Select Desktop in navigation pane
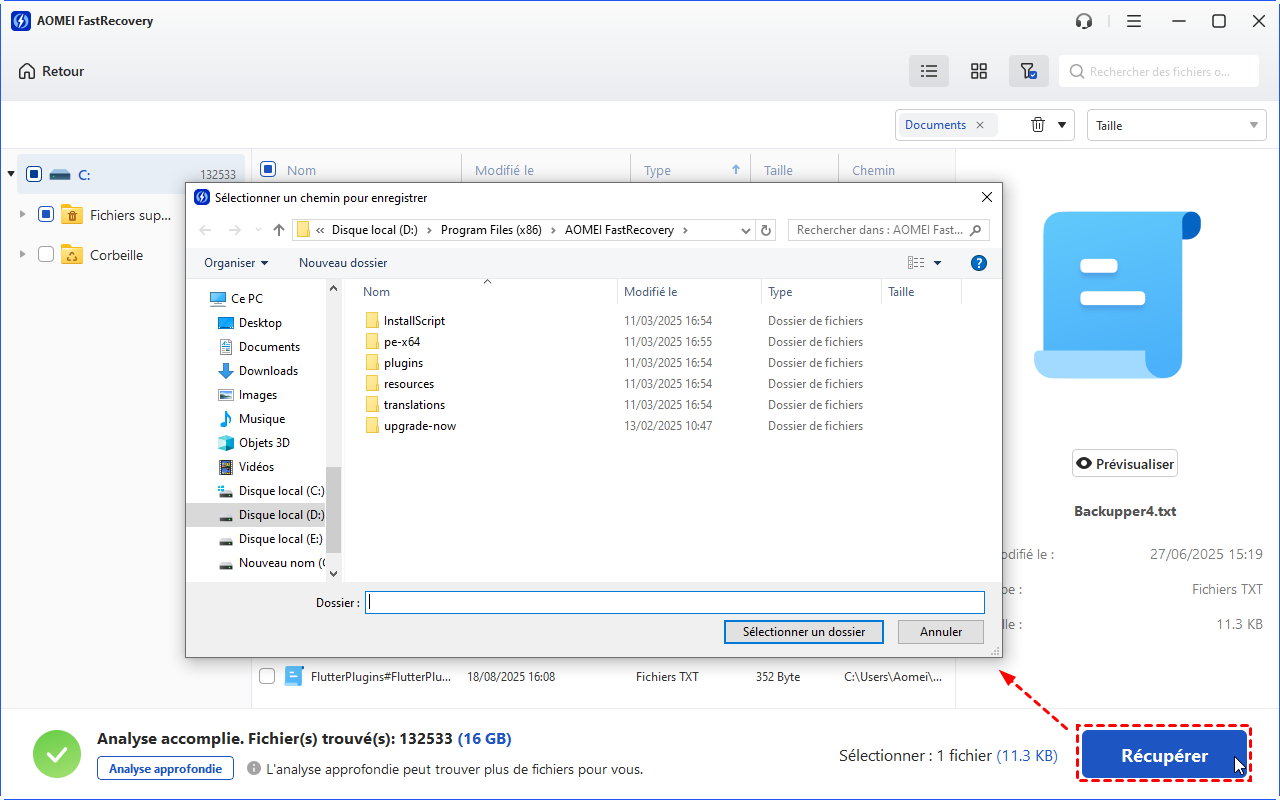Image resolution: width=1280 pixels, height=800 pixels. pos(250,323)
